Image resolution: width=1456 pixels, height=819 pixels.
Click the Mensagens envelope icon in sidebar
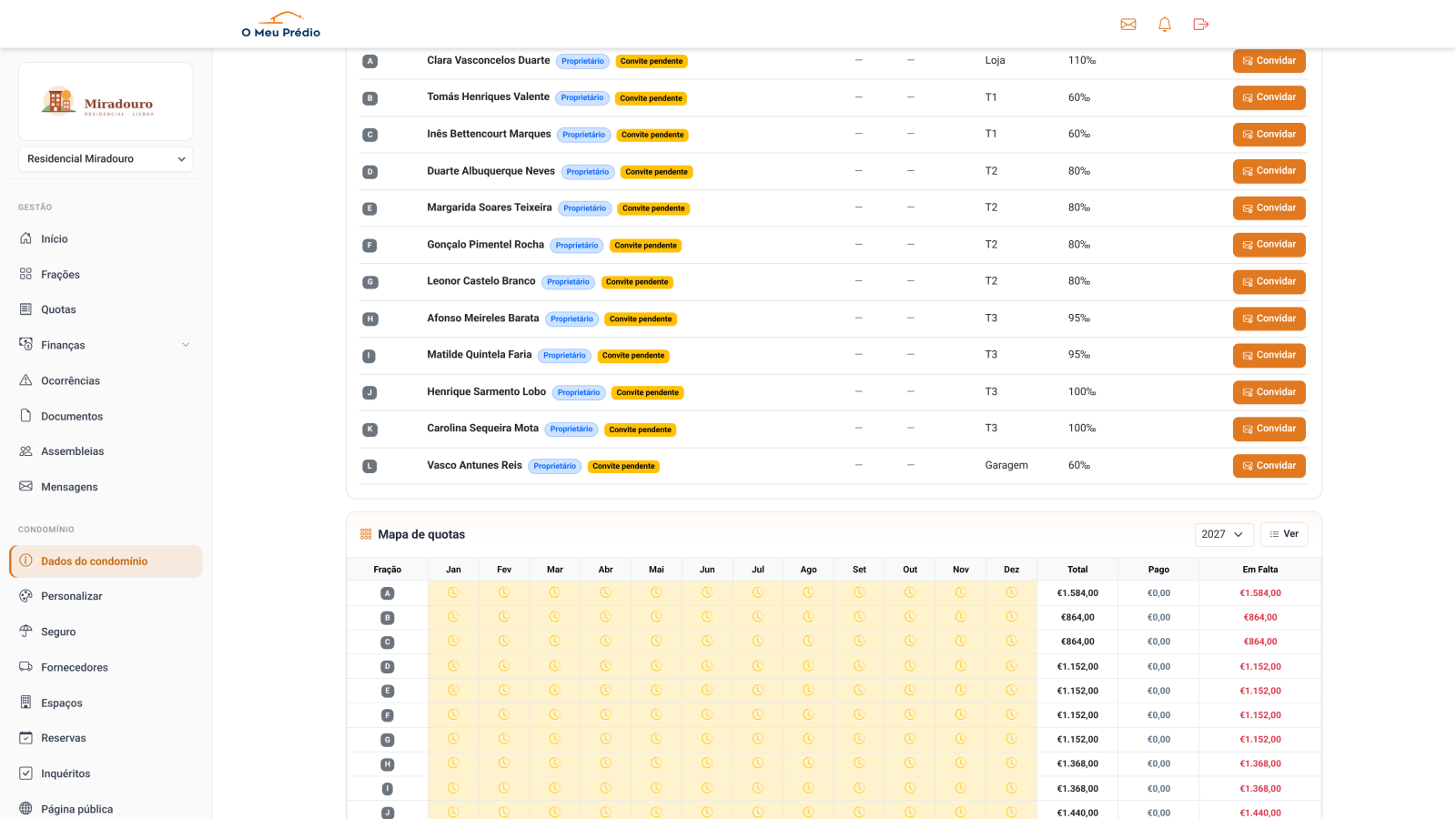[x=26, y=487]
